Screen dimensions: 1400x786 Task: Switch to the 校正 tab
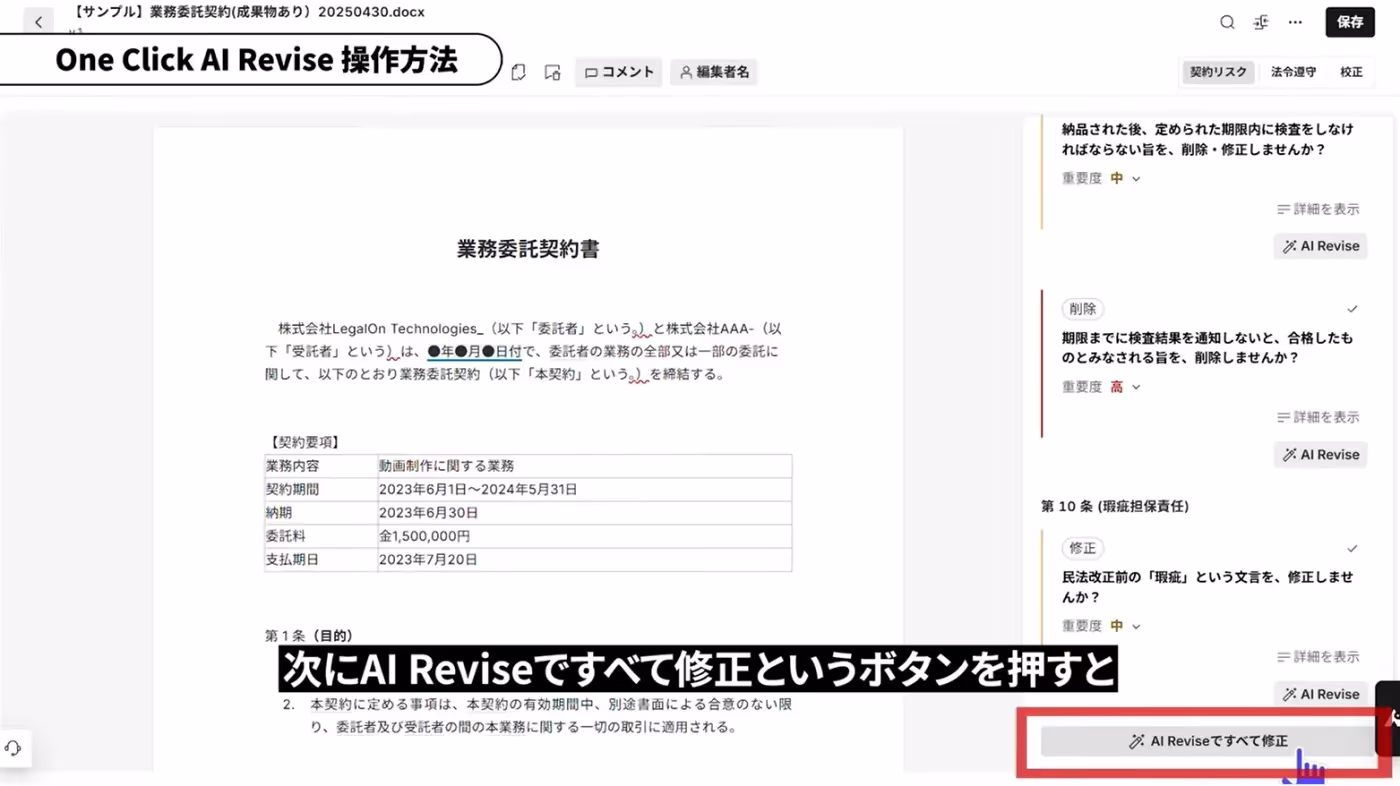click(1351, 71)
